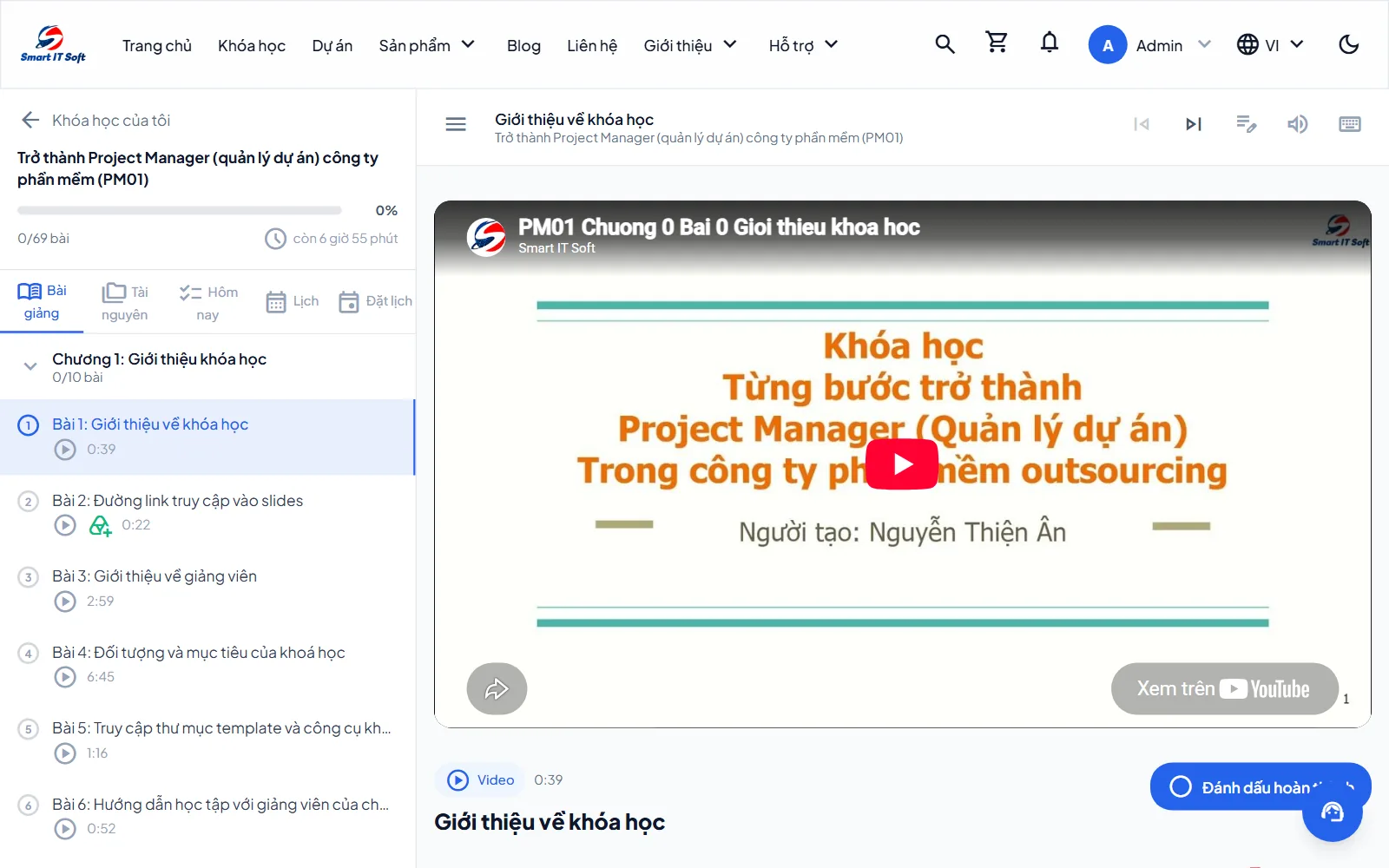Click the Smart IT Soft channel avatar in video
Screen dimensions: 1389x868
pyautogui.click(x=486, y=237)
